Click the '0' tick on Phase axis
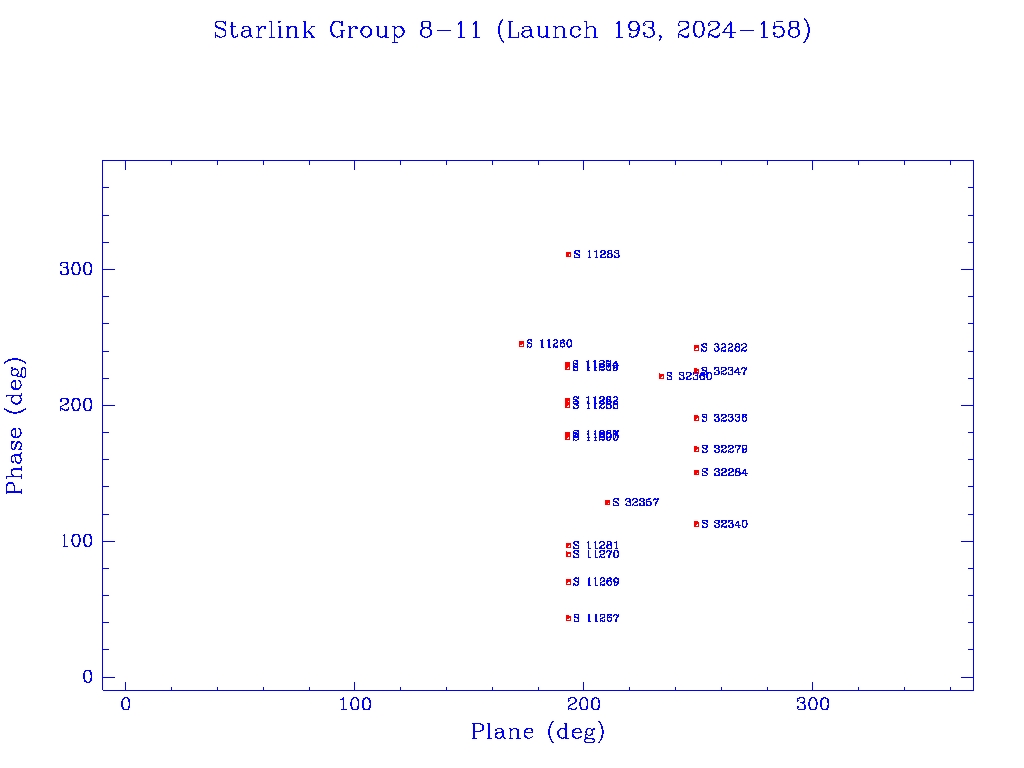Viewport: 1024px width, 768px height. (x=88, y=677)
